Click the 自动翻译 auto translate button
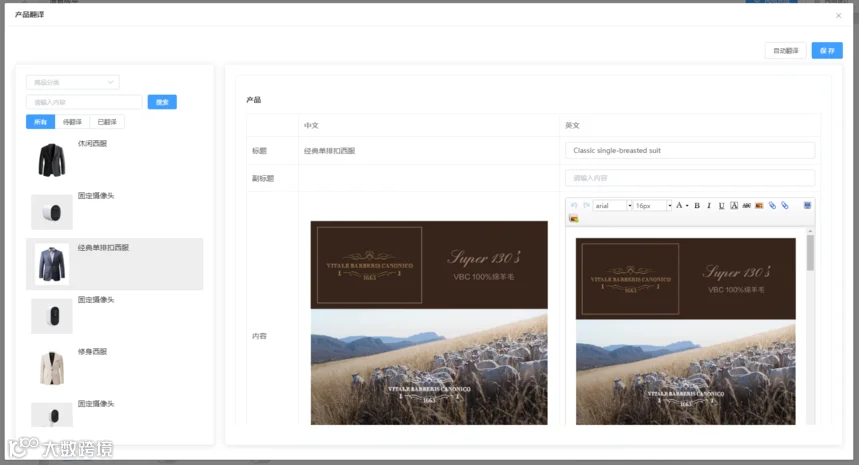Image resolution: width=859 pixels, height=465 pixels. coord(786,50)
